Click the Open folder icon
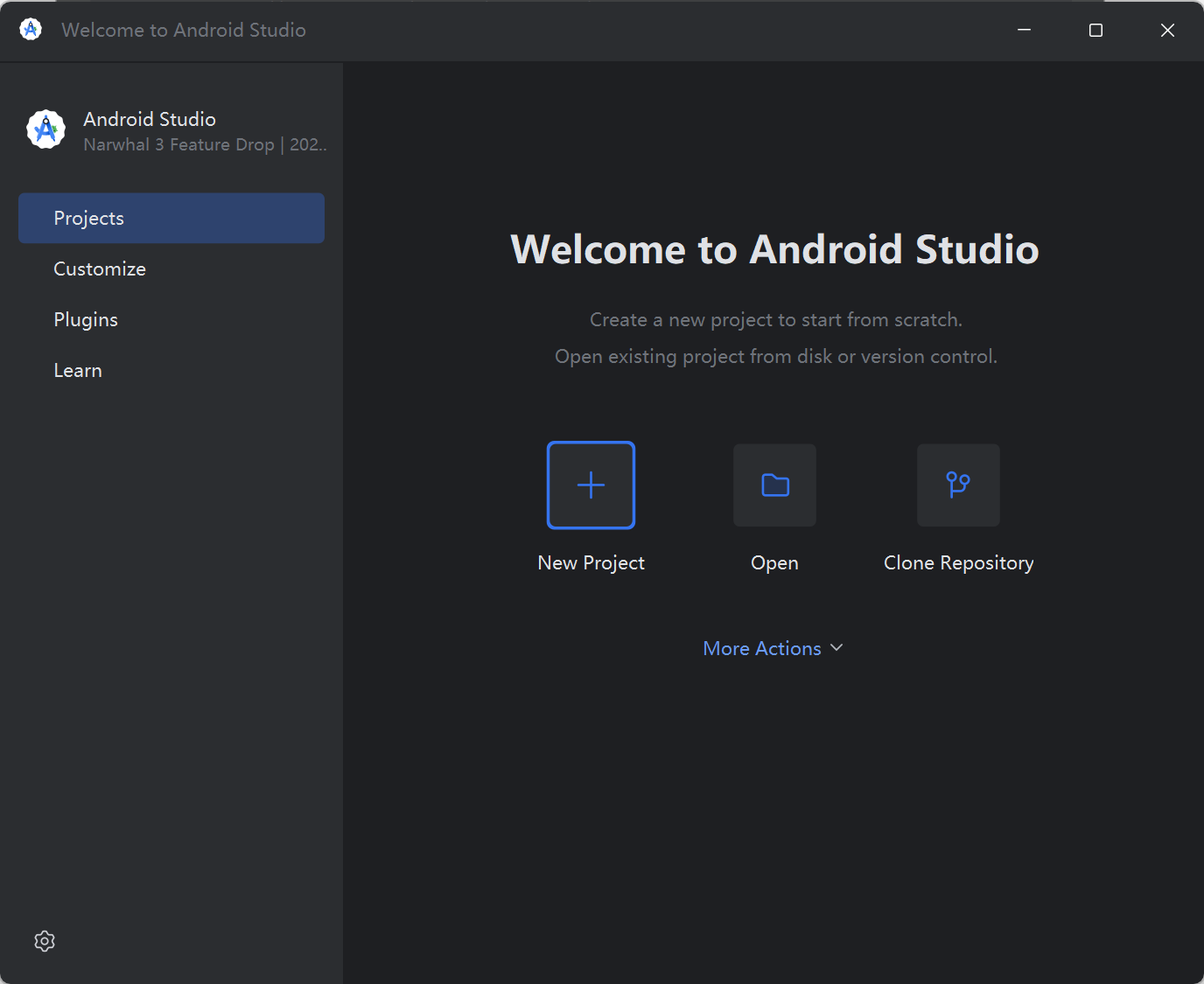 click(773, 485)
